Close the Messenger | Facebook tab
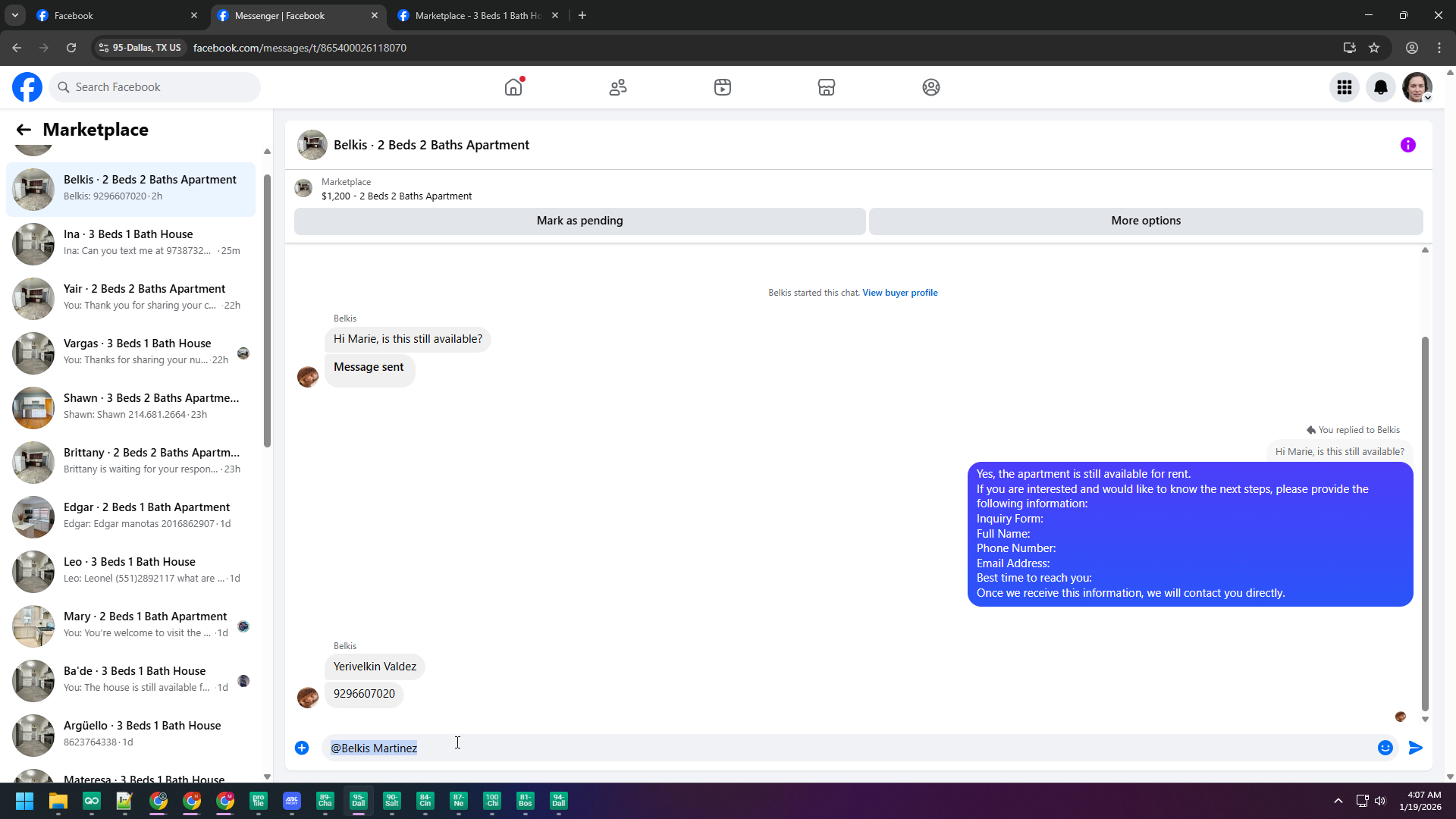 pos(375,15)
